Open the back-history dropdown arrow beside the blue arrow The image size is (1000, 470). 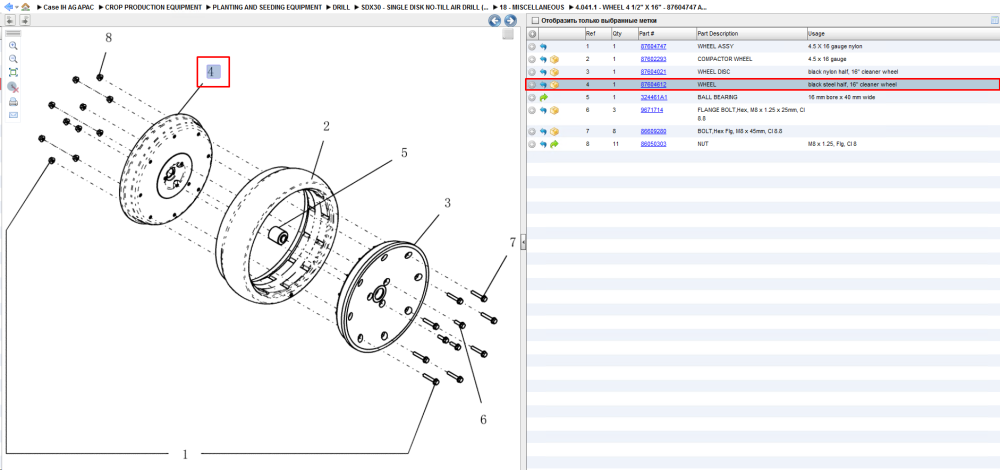pos(16,7)
